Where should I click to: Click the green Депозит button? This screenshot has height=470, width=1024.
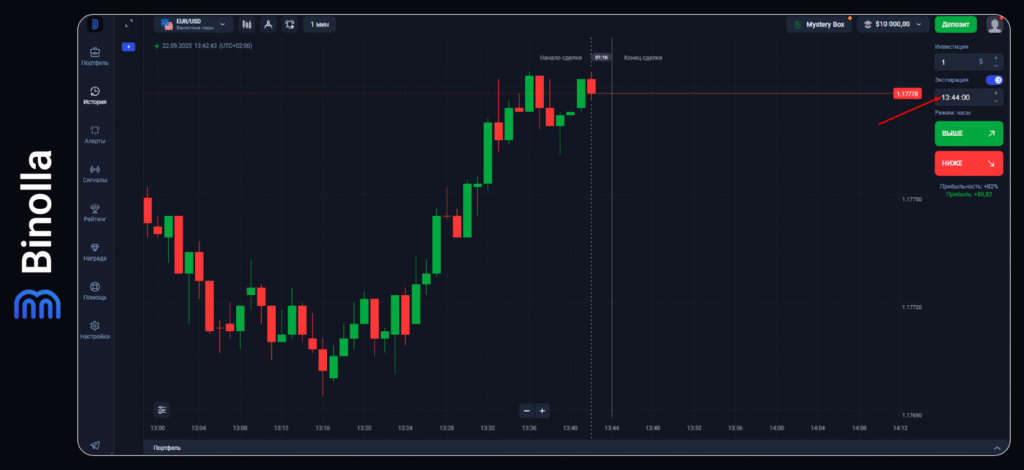click(x=955, y=24)
